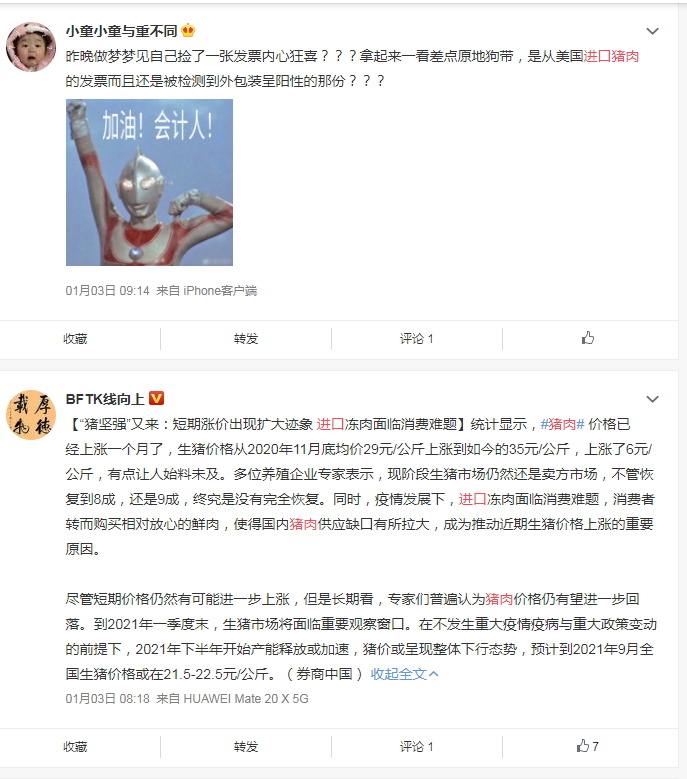Screen dimensions: 687x779
Task: Click 转发 on the BFTK post
Action: 246,746
